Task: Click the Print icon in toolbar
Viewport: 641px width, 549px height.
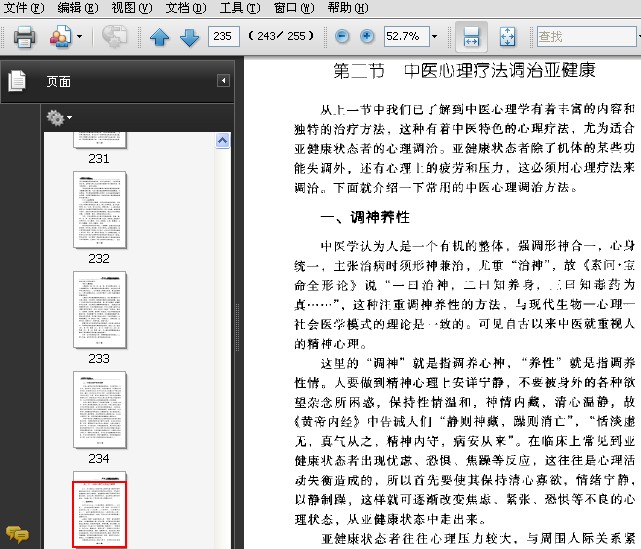Action: [x=24, y=38]
